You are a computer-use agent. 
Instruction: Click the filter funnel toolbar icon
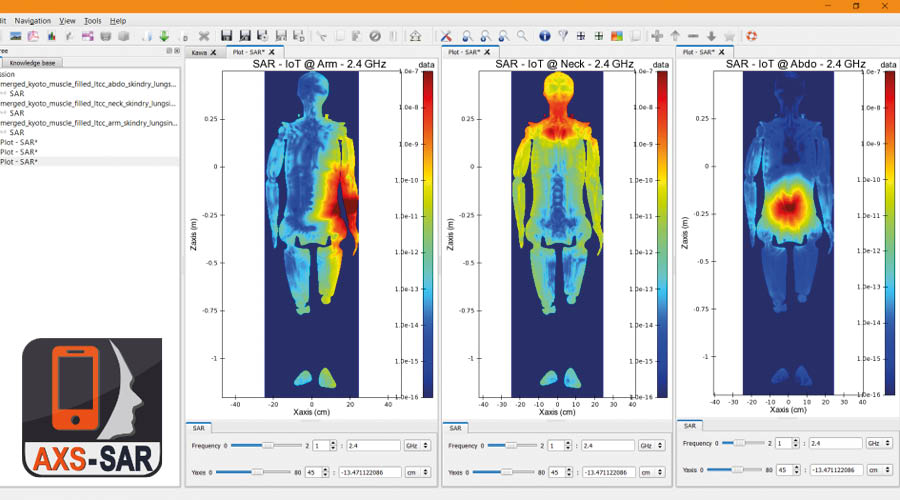coord(563,36)
